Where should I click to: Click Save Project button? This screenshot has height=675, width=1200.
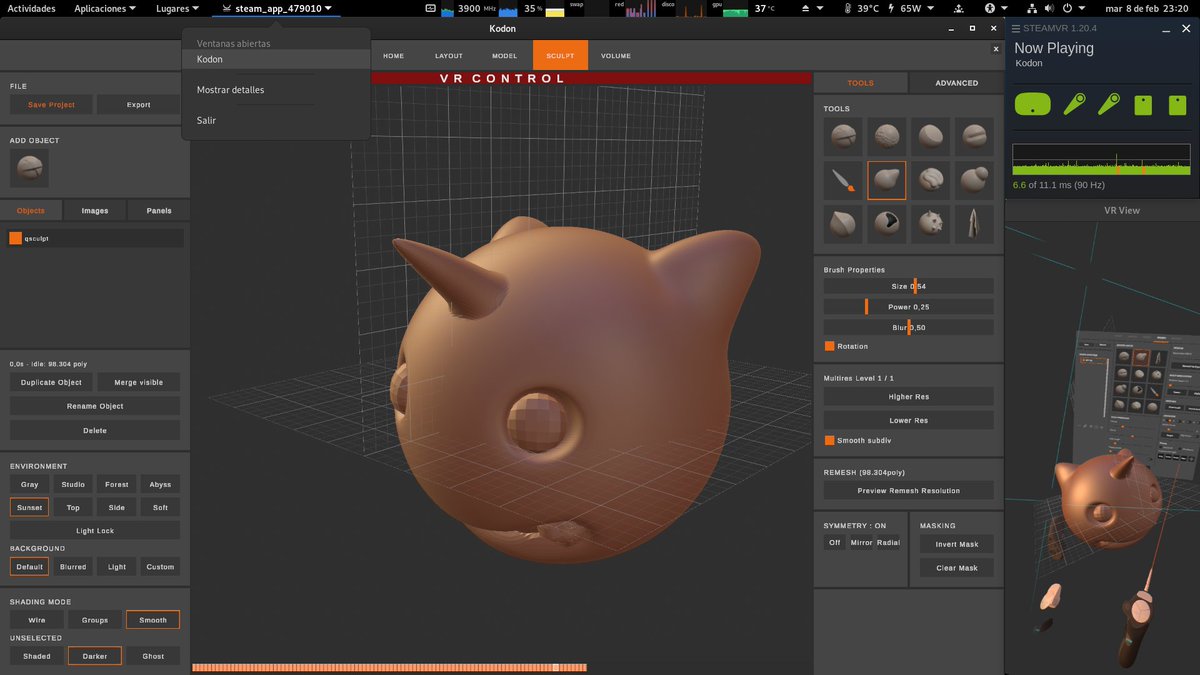click(x=51, y=104)
